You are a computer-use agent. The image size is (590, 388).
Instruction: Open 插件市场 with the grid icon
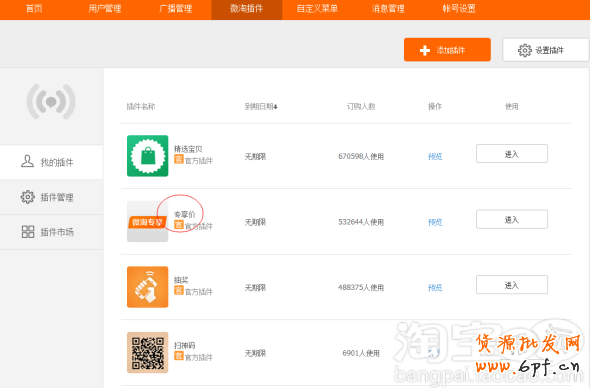point(51,232)
